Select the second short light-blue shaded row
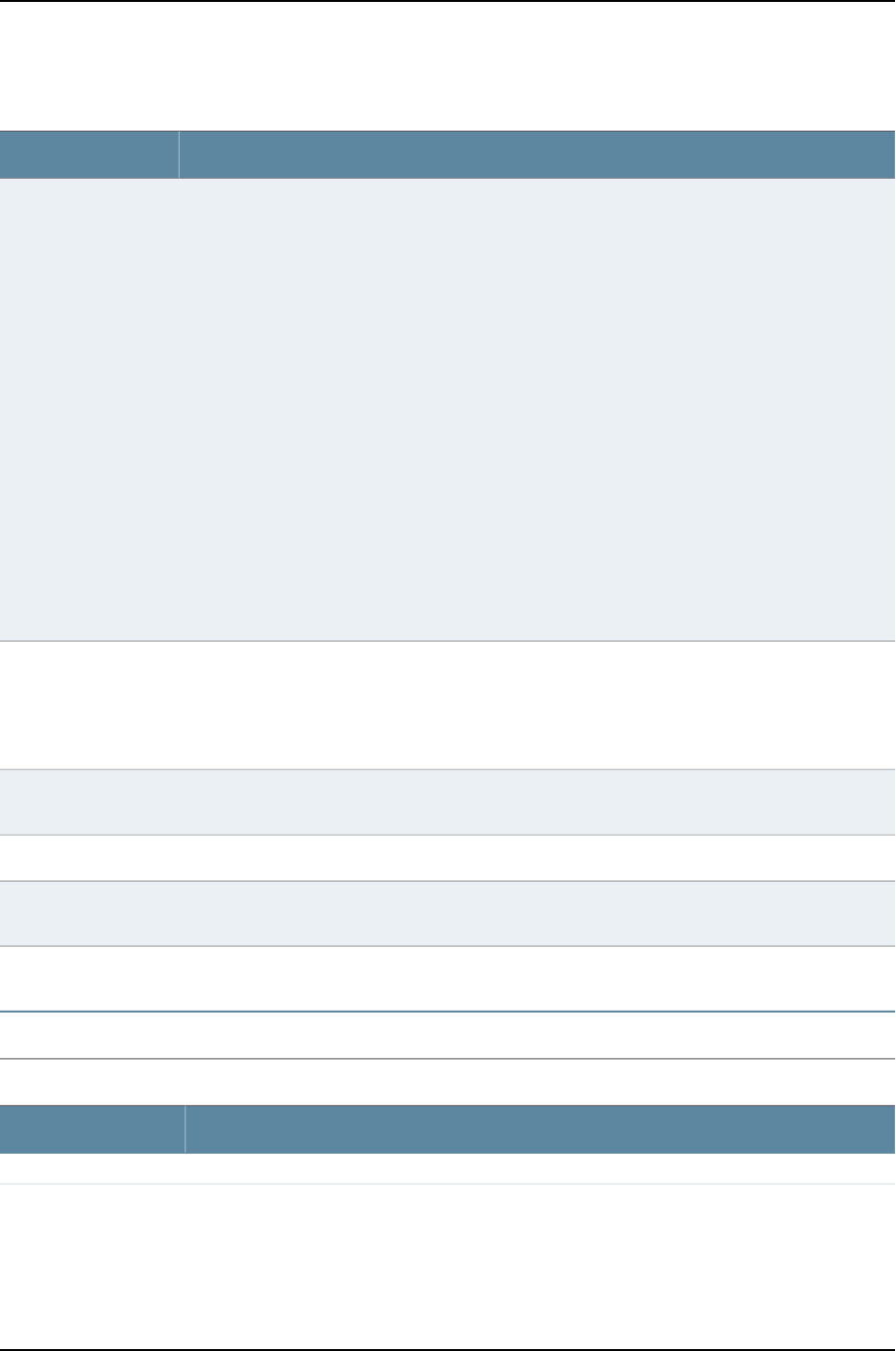This screenshot has height=1351, width=896. click(x=448, y=913)
